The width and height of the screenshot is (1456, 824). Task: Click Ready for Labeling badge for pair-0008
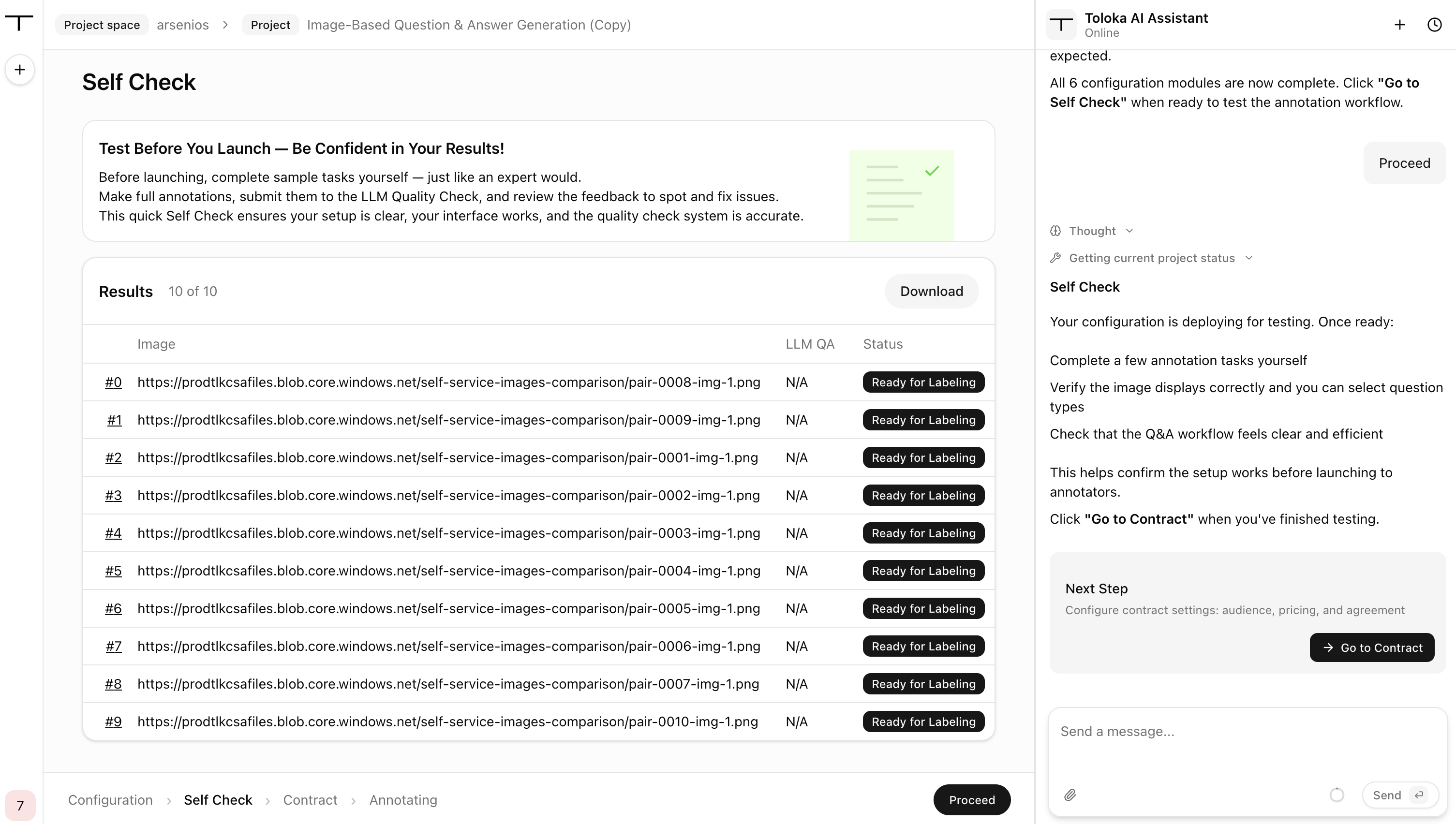(923, 383)
